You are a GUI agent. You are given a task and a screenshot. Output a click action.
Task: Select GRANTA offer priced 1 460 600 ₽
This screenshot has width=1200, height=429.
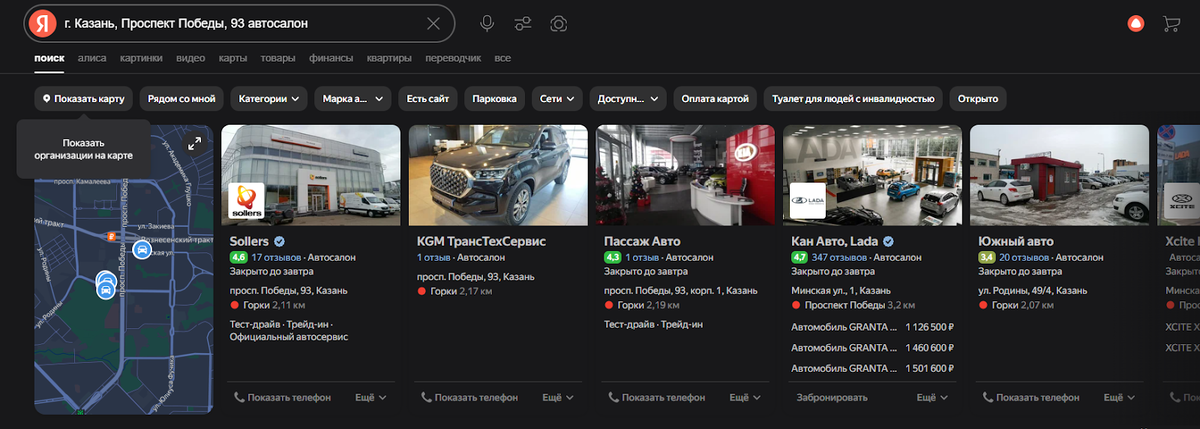click(x=873, y=347)
